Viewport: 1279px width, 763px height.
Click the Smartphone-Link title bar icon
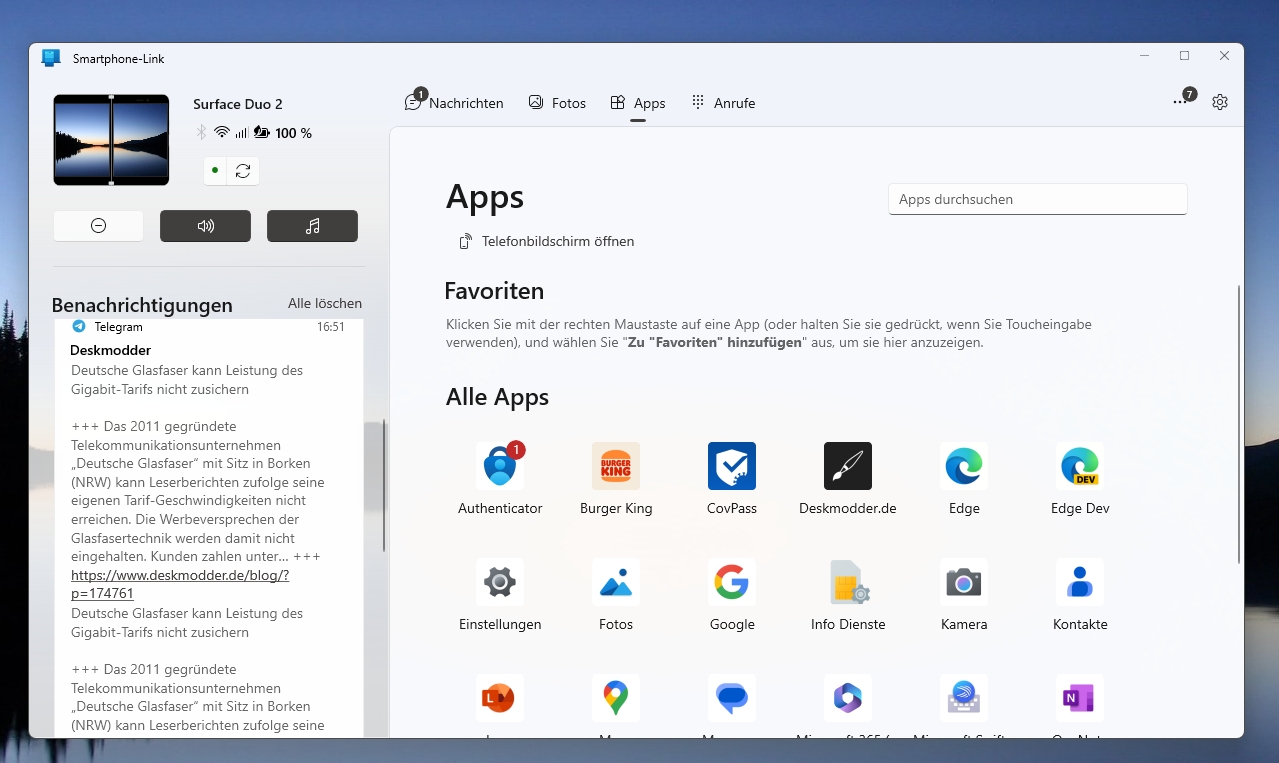pos(51,58)
